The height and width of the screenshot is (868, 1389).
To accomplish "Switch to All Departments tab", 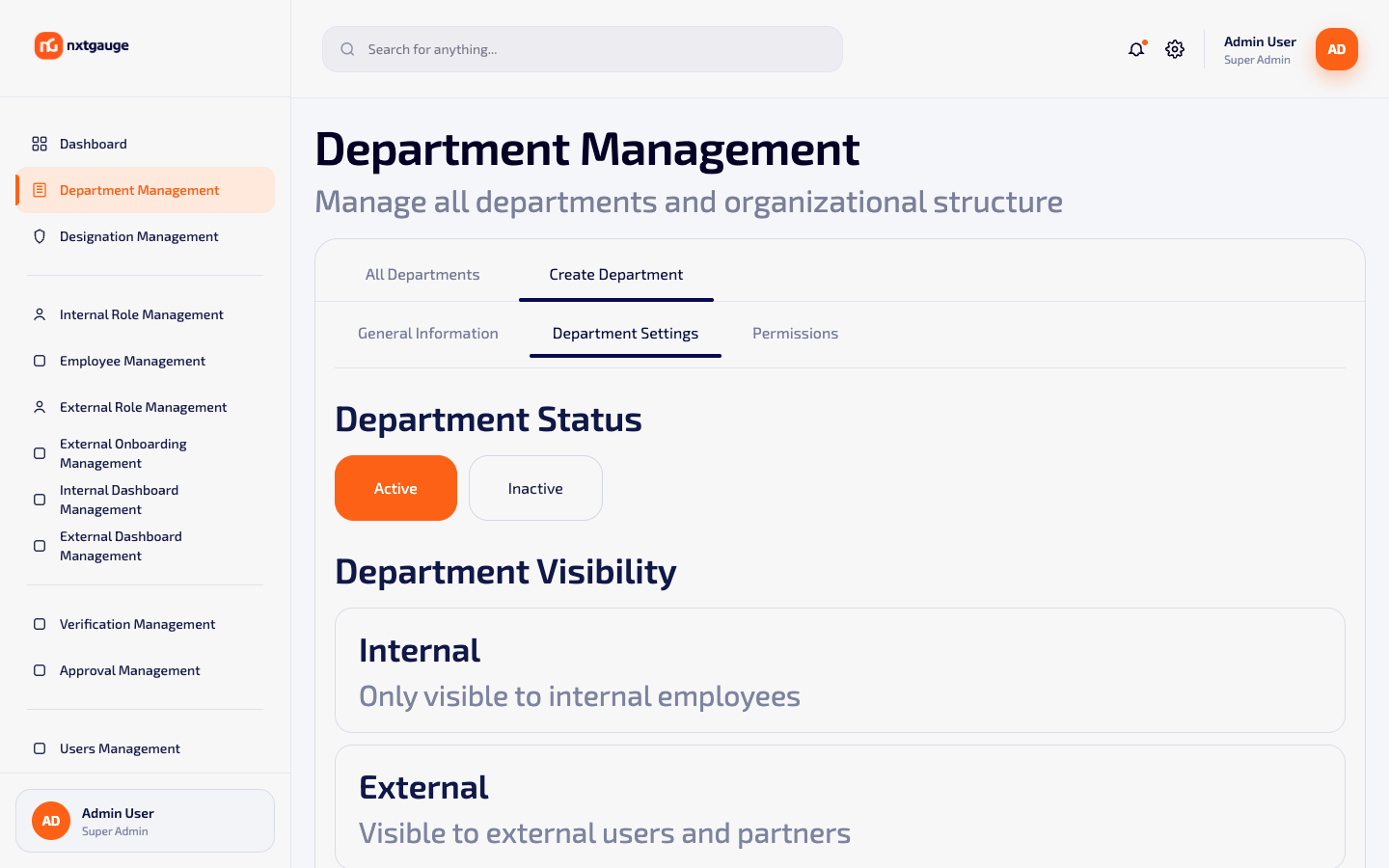I will [x=422, y=275].
